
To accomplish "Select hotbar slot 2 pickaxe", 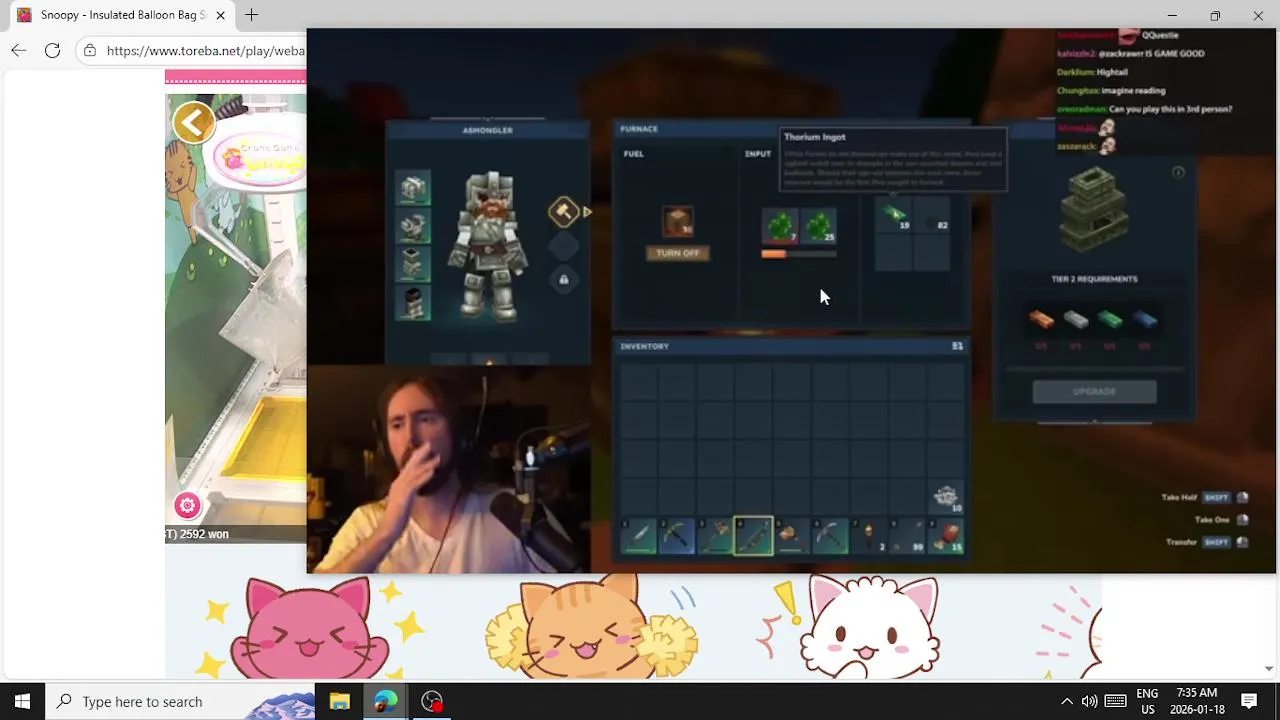I will (676, 536).
